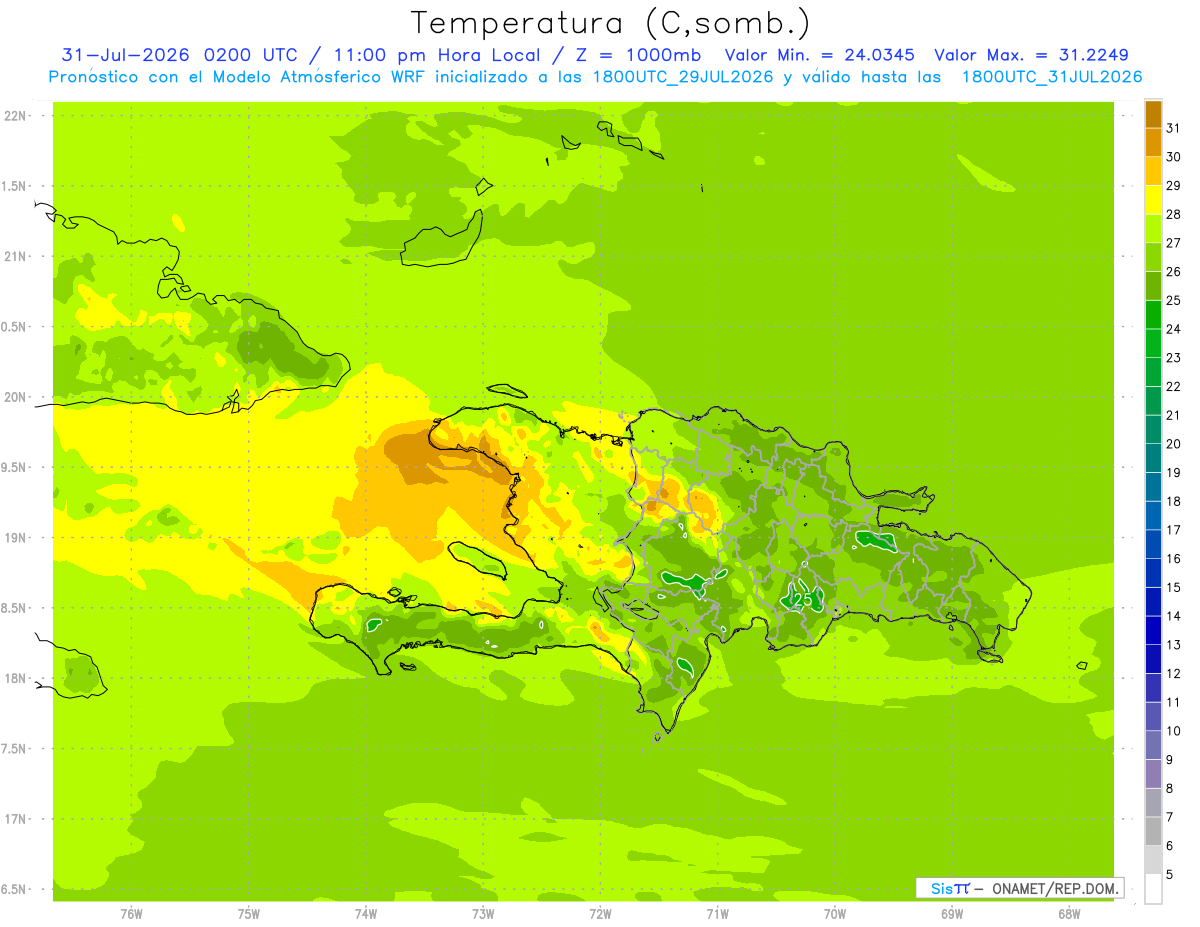Click the color bar segment between 26 and 27
This screenshot has width=1200, height=927.
pos(1153,258)
